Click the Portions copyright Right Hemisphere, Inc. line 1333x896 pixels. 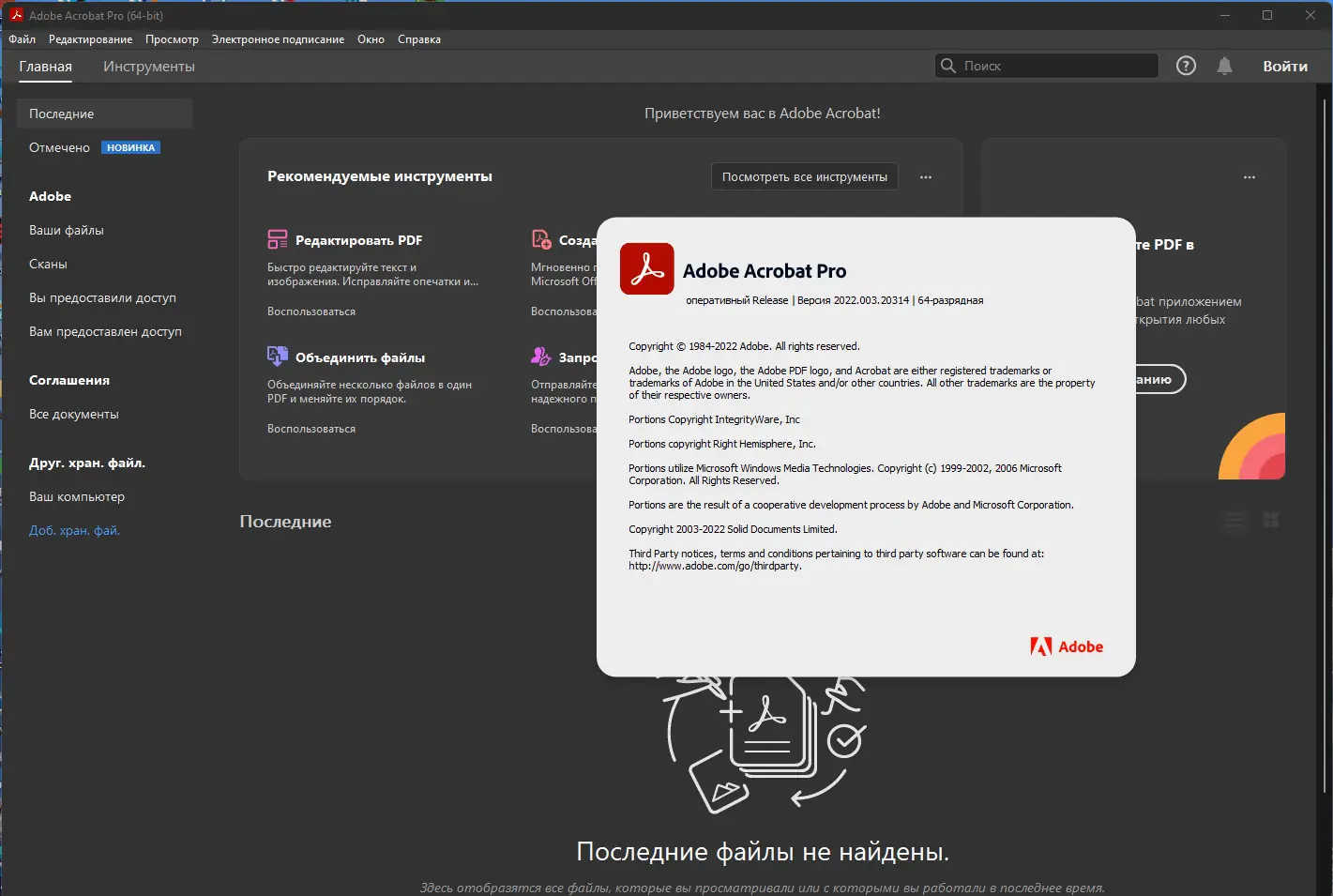click(x=722, y=444)
